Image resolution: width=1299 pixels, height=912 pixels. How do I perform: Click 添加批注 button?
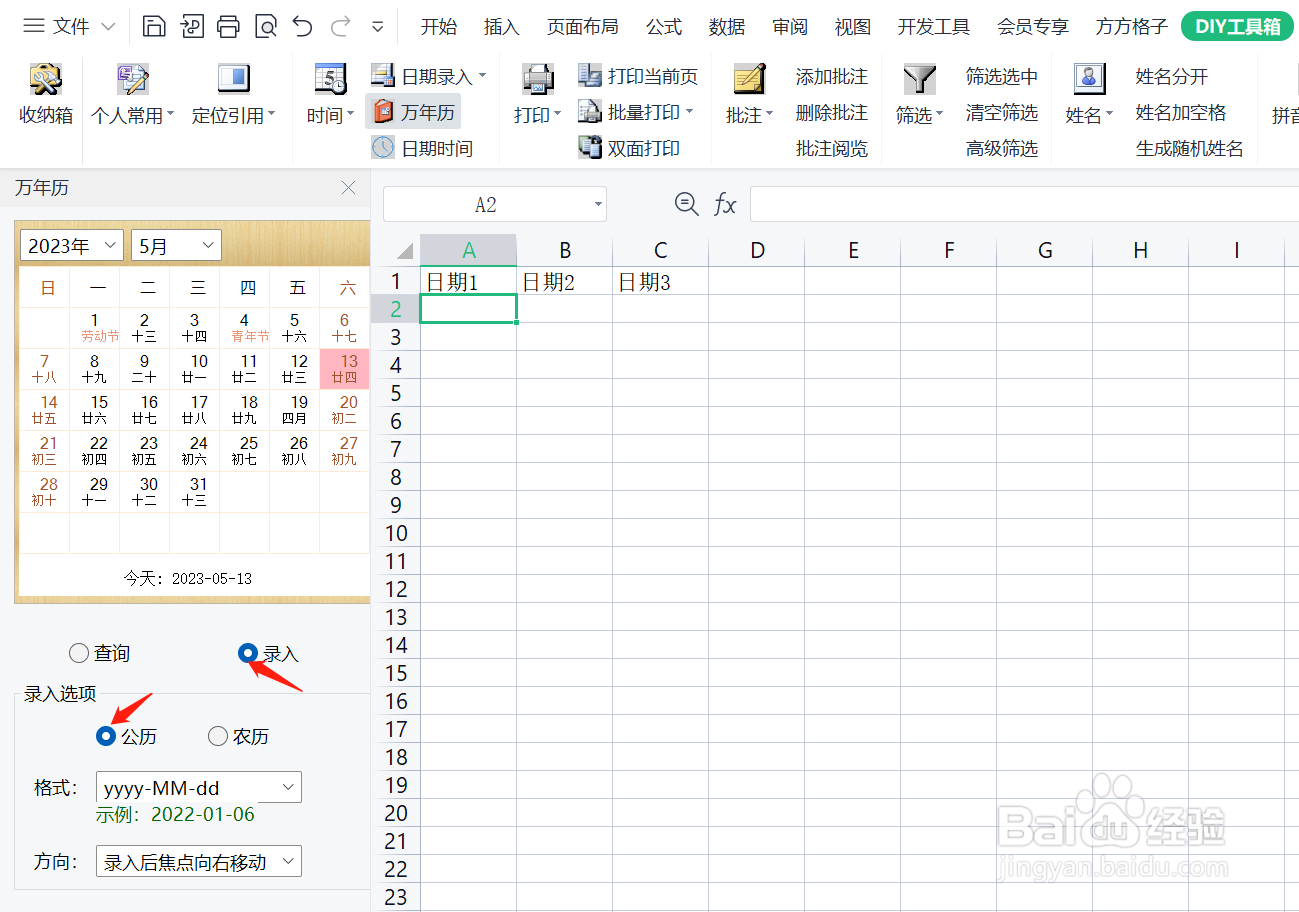coord(831,76)
